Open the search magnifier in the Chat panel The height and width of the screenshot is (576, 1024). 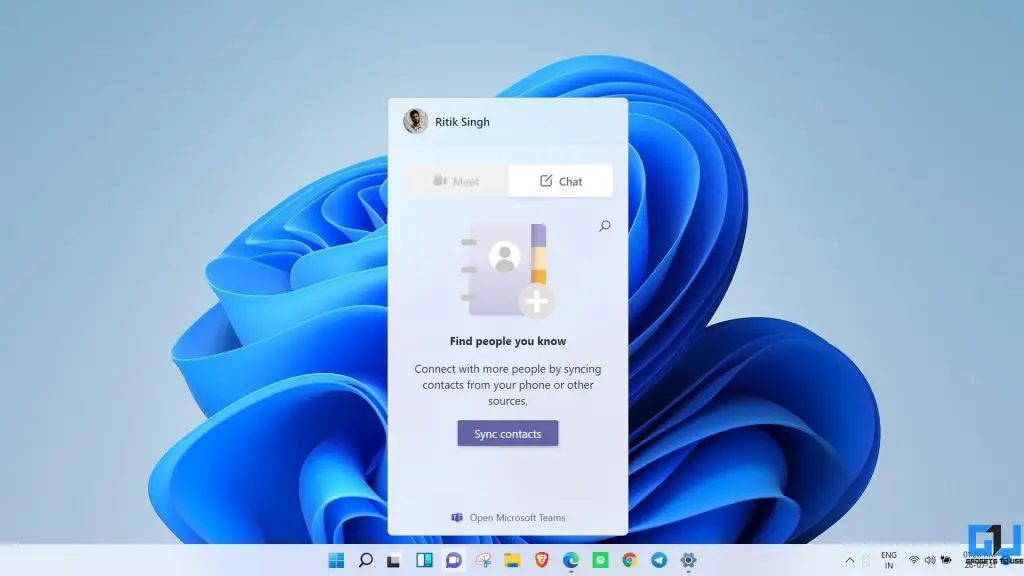(x=604, y=225)
